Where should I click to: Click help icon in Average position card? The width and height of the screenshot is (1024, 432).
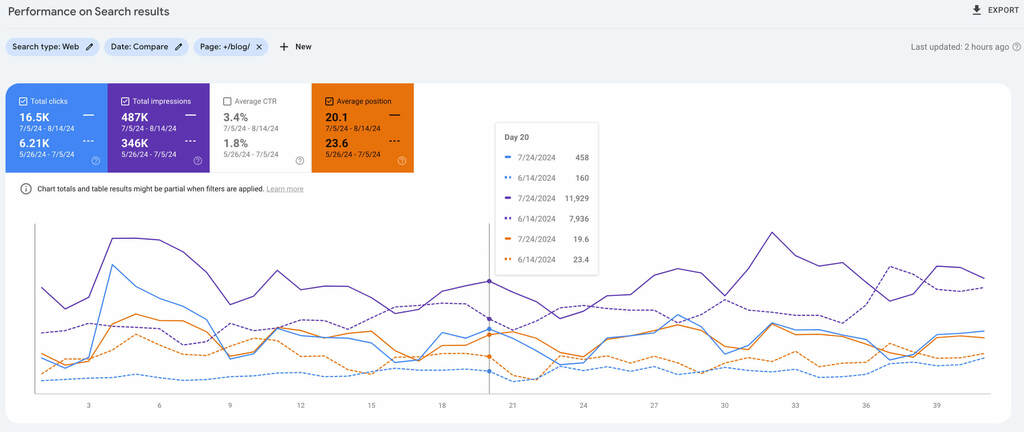[x=401, y=160]
